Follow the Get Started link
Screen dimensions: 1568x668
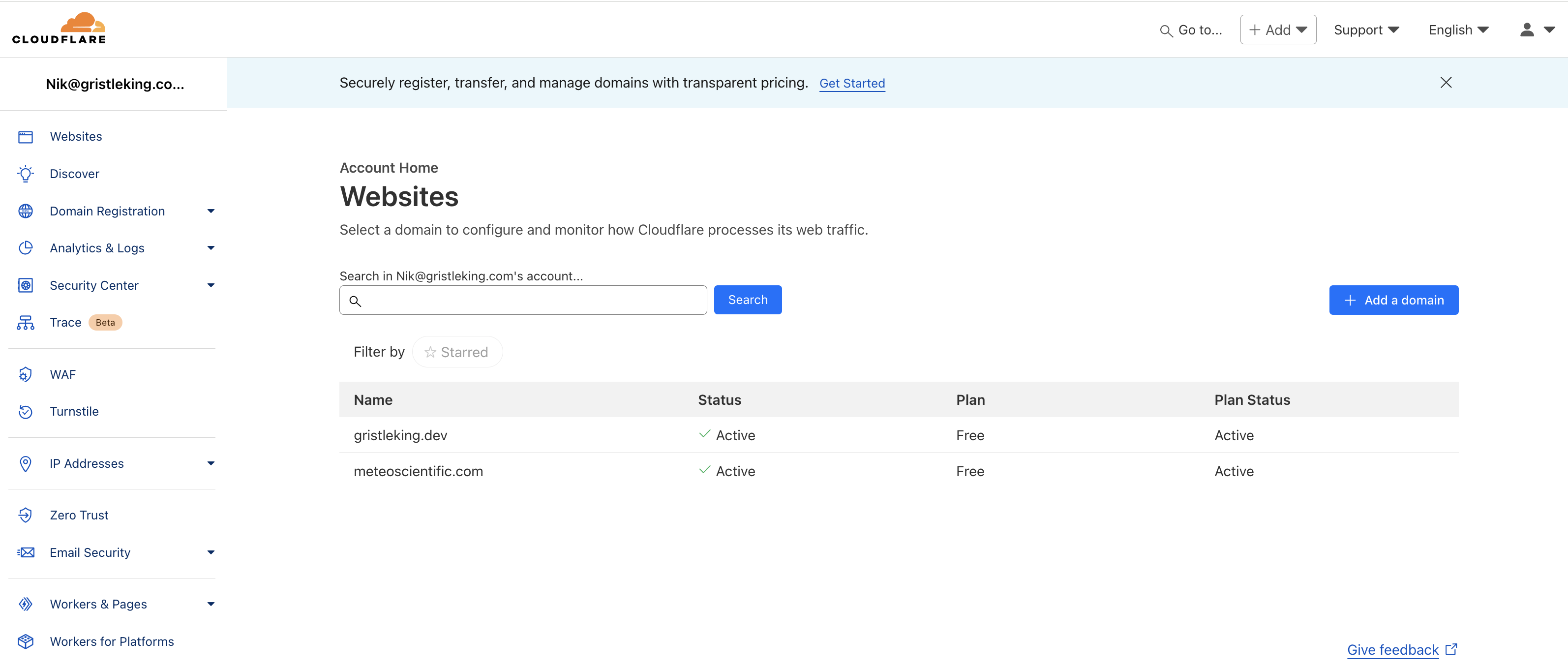click(x=852, y=84)
